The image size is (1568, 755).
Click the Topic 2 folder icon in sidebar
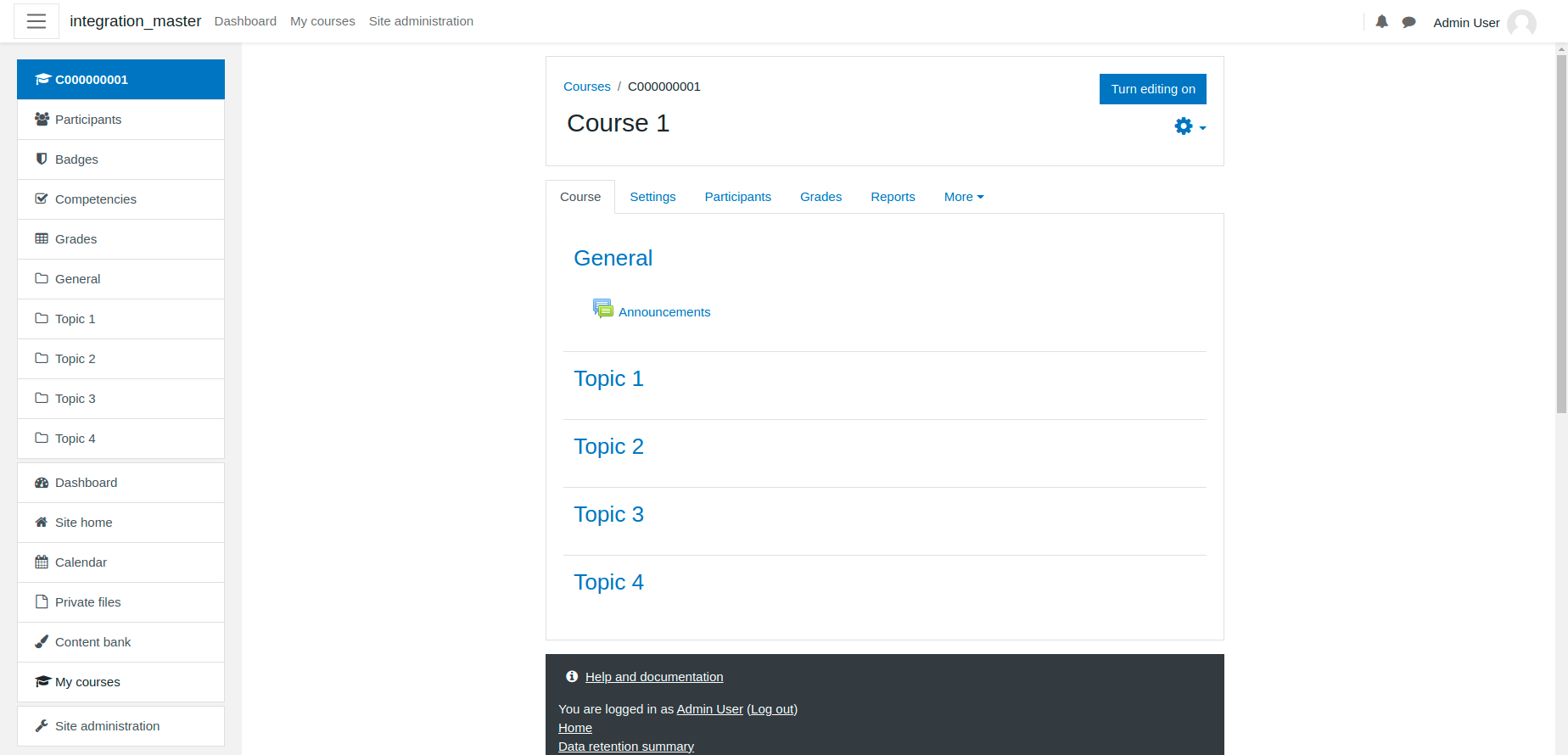pos(42,358)
